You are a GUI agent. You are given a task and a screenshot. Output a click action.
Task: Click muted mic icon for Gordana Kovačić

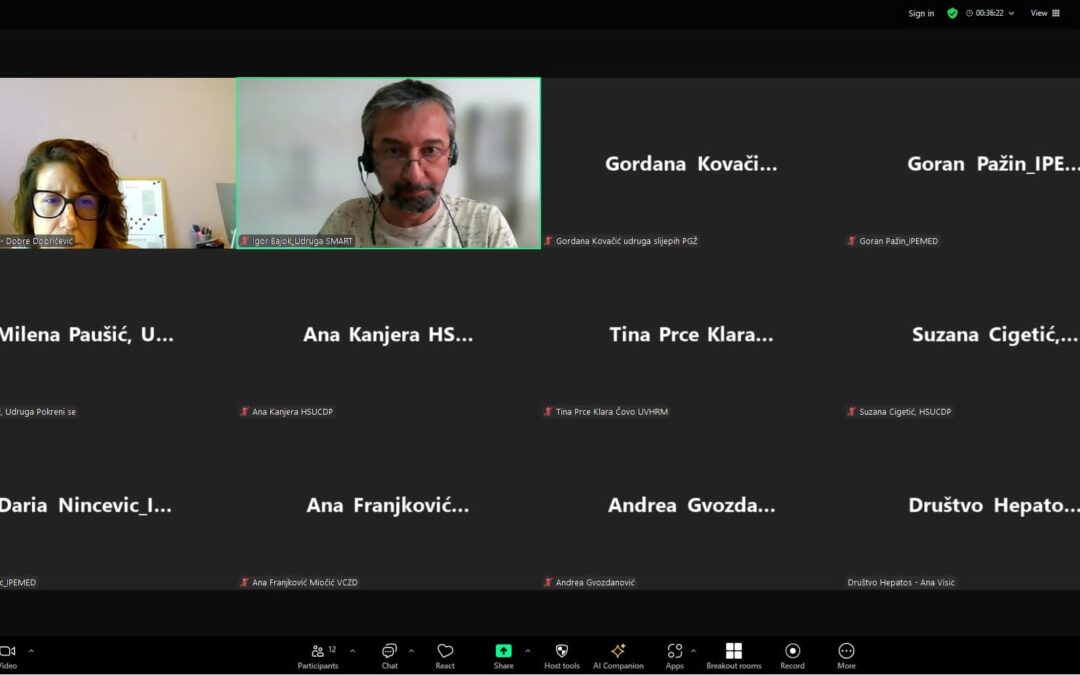(x=548, y=241)
